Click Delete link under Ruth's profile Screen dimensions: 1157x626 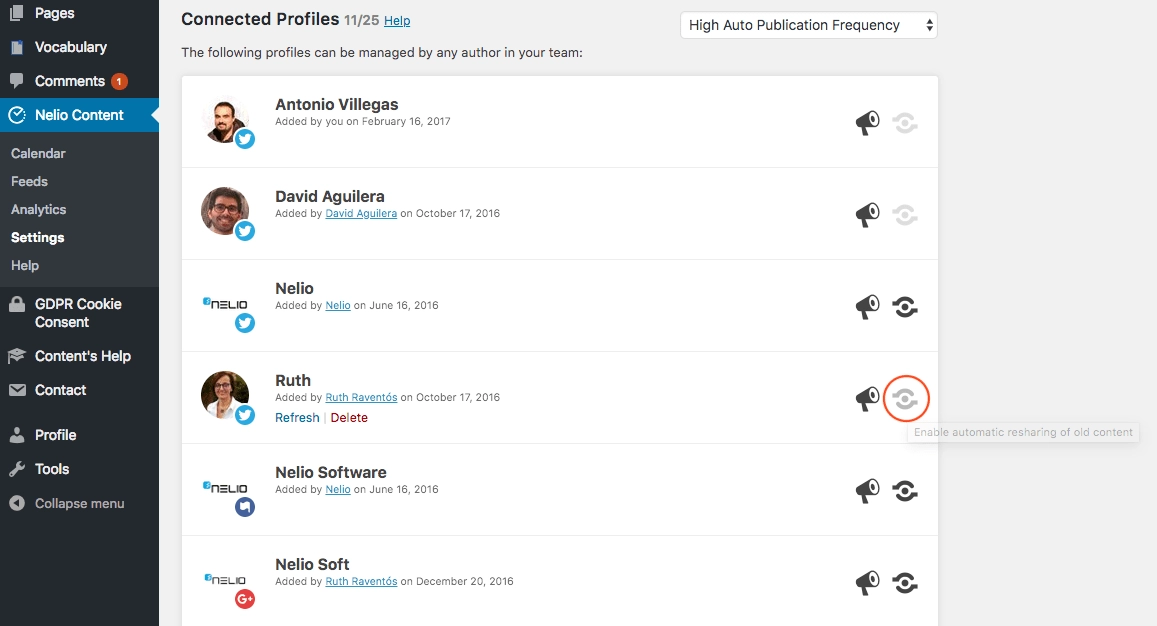coord(349,418)
